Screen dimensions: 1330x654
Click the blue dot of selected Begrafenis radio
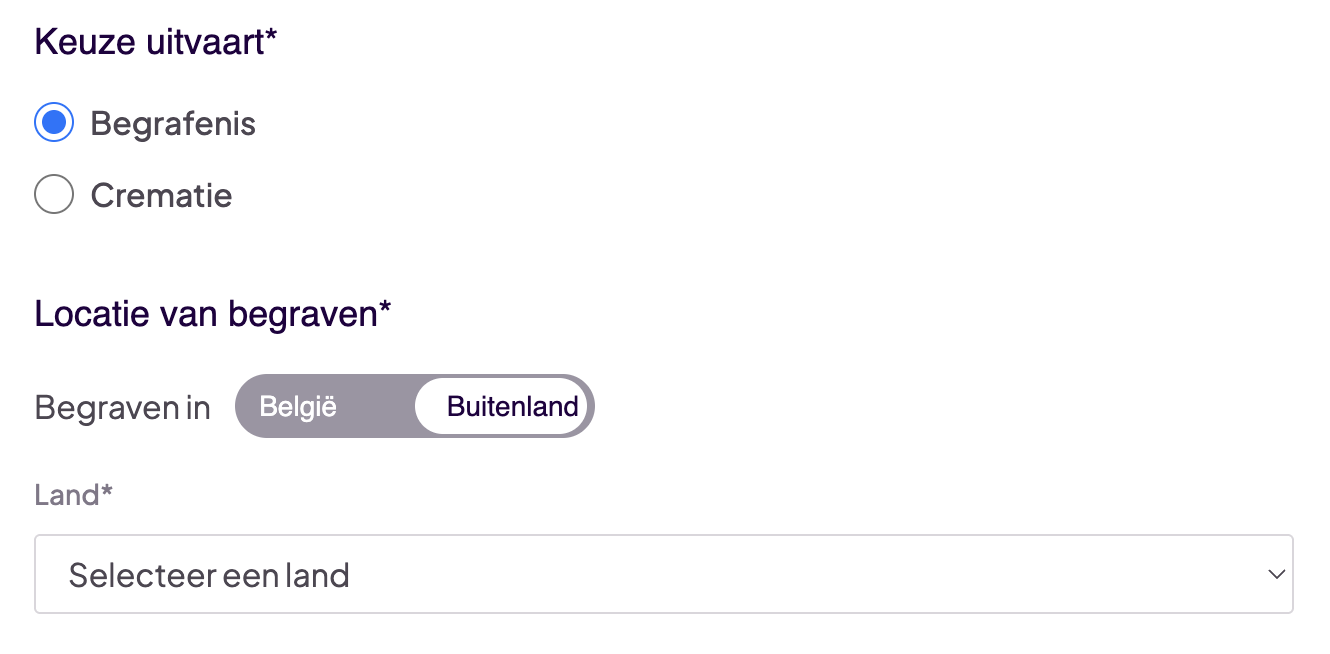coord(54,123)
